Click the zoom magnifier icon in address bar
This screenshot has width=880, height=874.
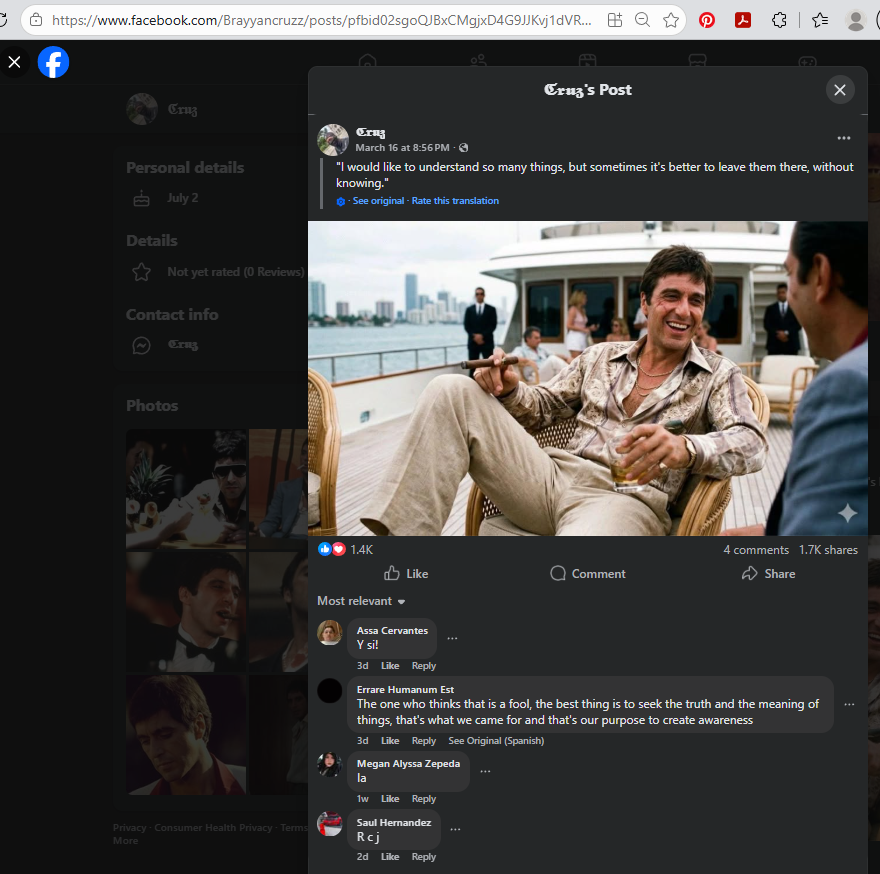643,20
